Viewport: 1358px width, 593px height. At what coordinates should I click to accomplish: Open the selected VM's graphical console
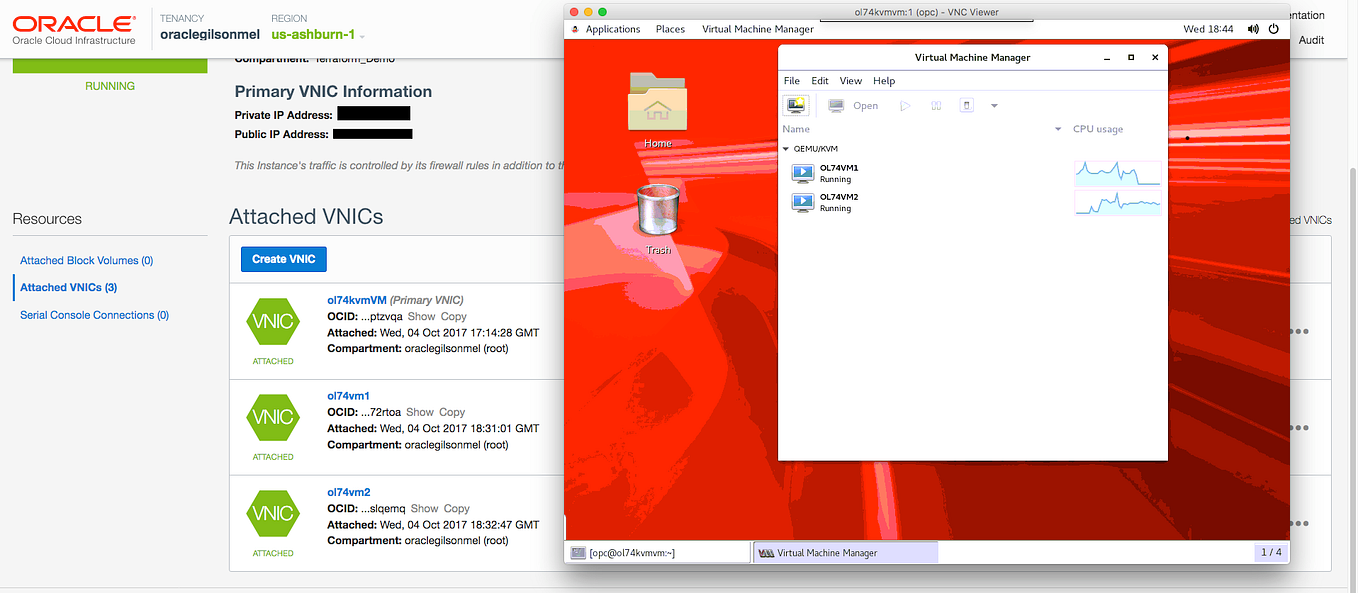[849, 105]
